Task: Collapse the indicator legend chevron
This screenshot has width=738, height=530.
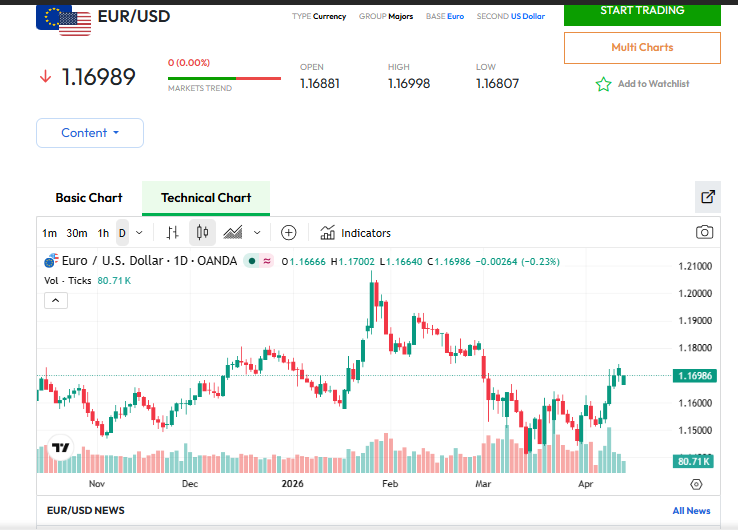Action: [56, 300]
